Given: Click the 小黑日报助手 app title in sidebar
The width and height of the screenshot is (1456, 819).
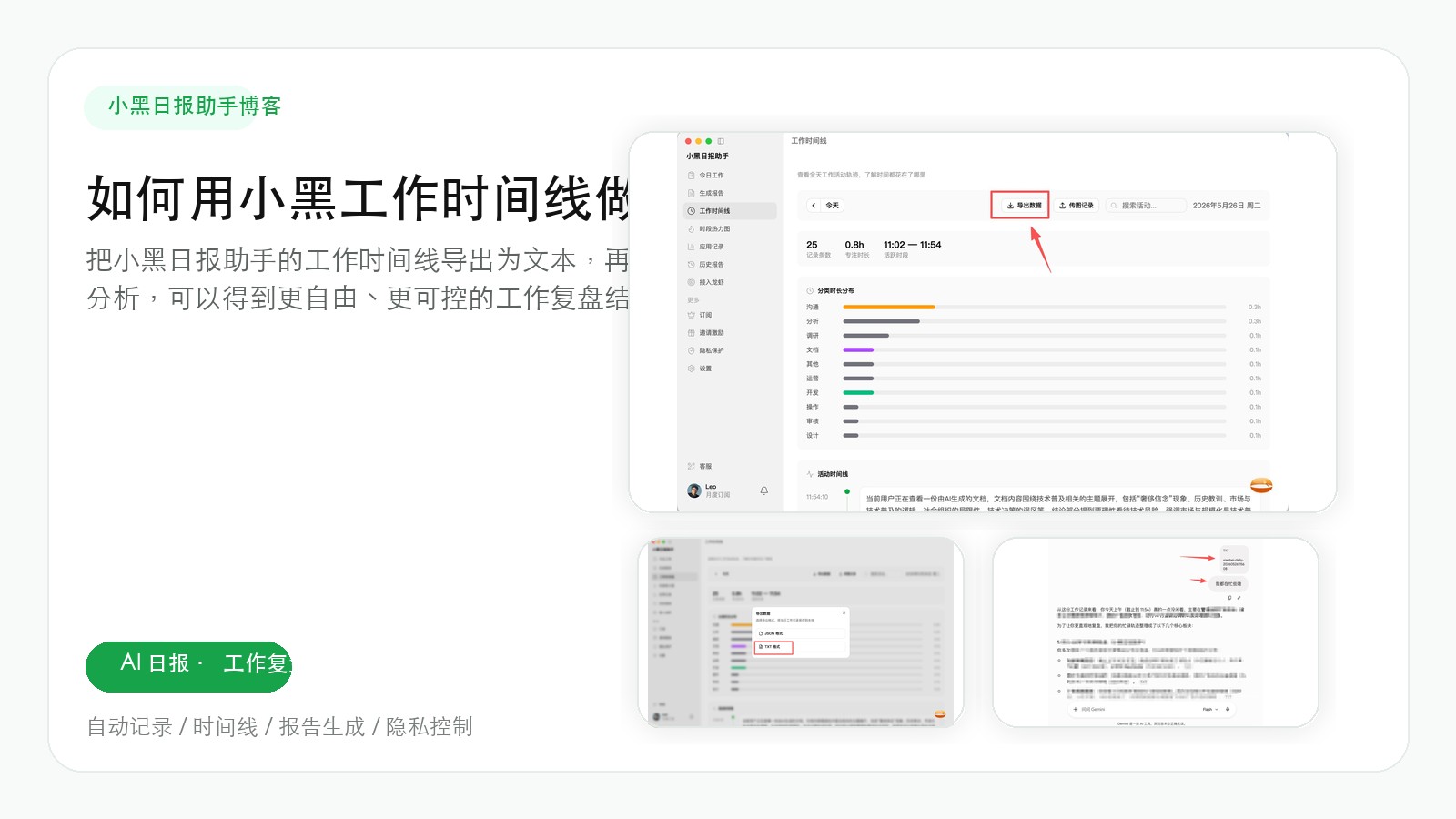Looking at the screenshot, I should (707, 157).
